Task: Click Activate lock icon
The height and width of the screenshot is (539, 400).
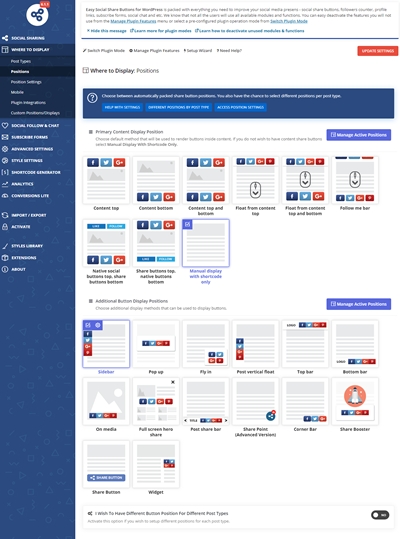Action: coord(5,227)
